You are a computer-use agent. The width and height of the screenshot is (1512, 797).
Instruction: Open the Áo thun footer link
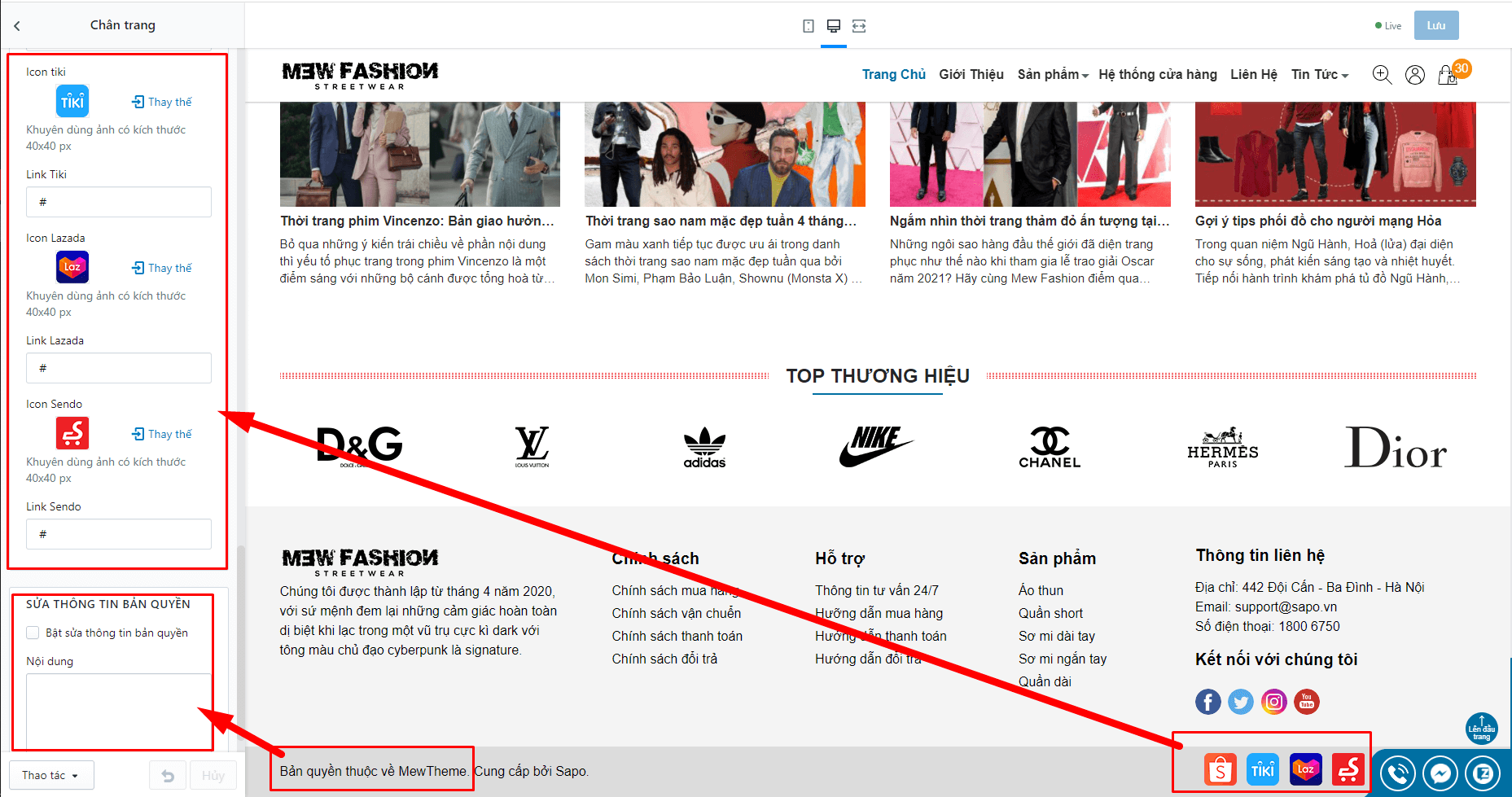(1041, 590)
